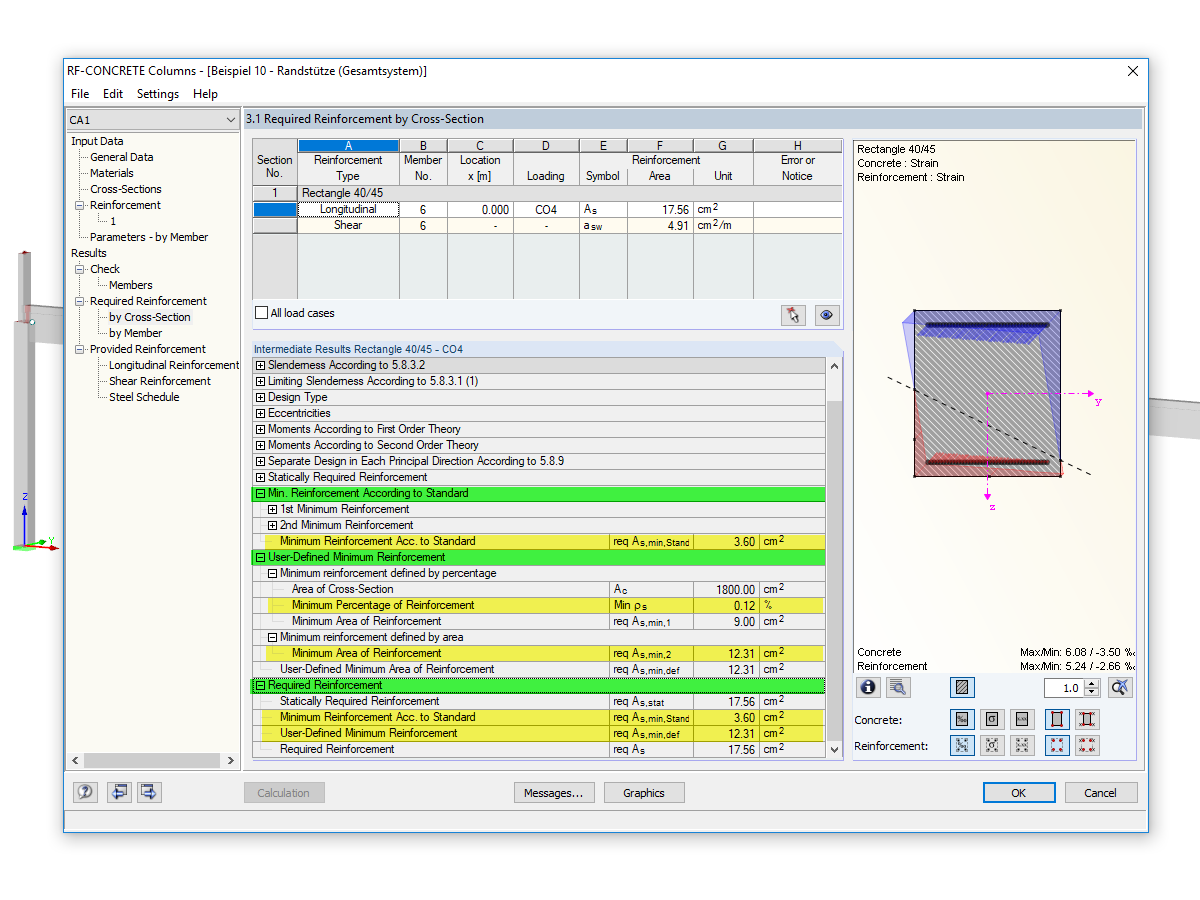Select General Data in navigator
This screenshot has width=1200, height=900.
122,157
